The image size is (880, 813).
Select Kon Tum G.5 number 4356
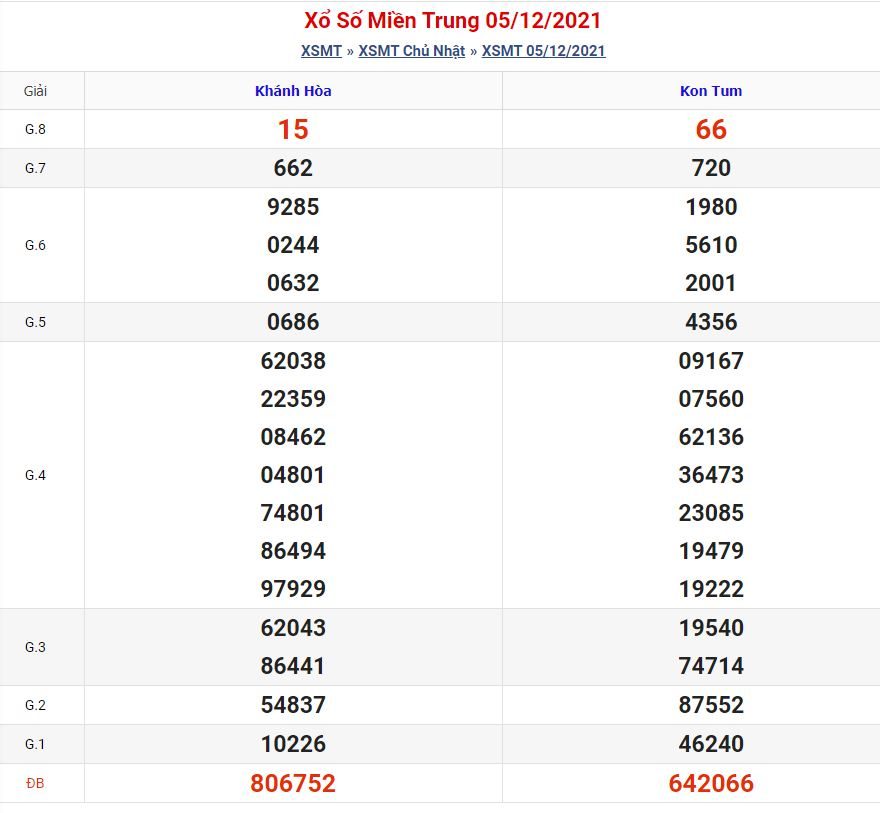click(x=711, y=321)
